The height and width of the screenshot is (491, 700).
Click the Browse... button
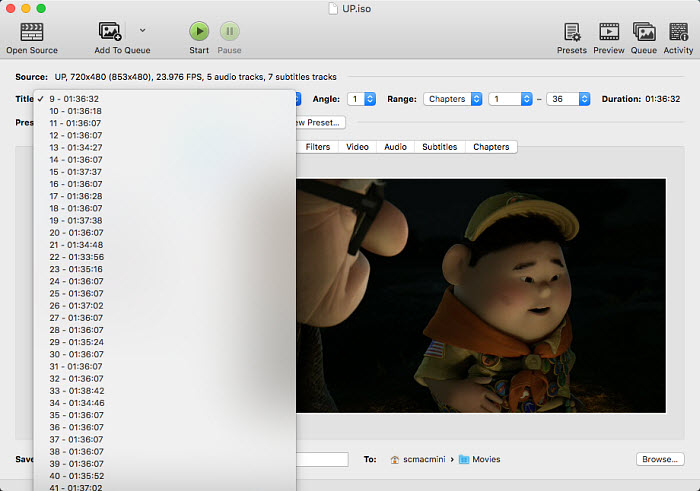[660, 459]
